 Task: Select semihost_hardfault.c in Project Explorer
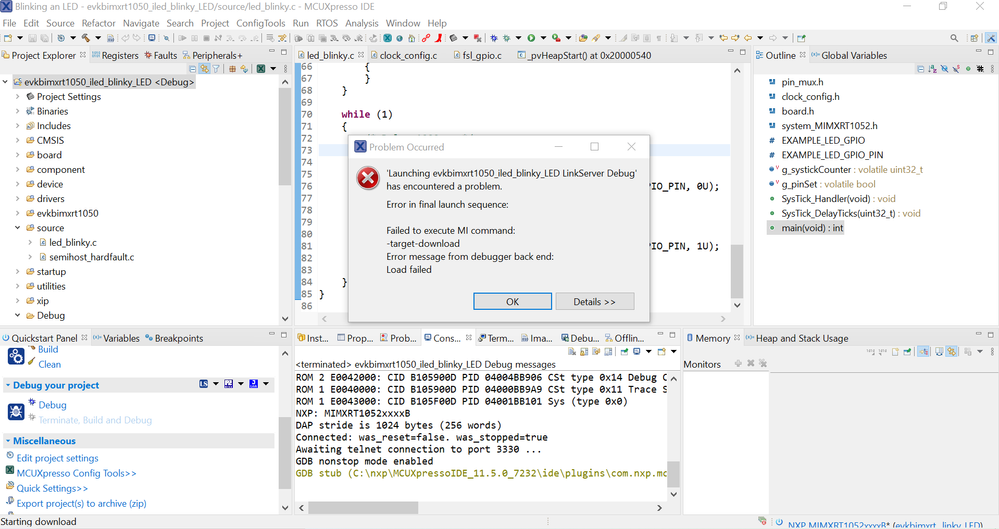[92, 257]
